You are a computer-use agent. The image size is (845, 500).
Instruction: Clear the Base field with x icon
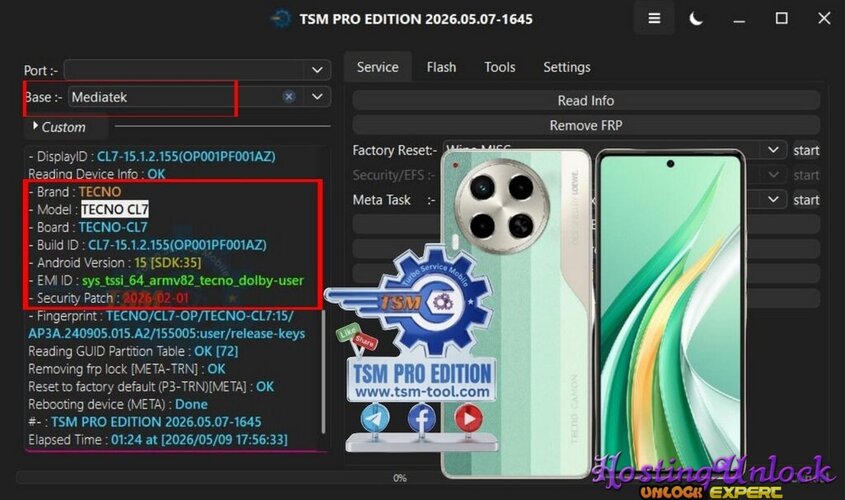click(x=289, y=96)
